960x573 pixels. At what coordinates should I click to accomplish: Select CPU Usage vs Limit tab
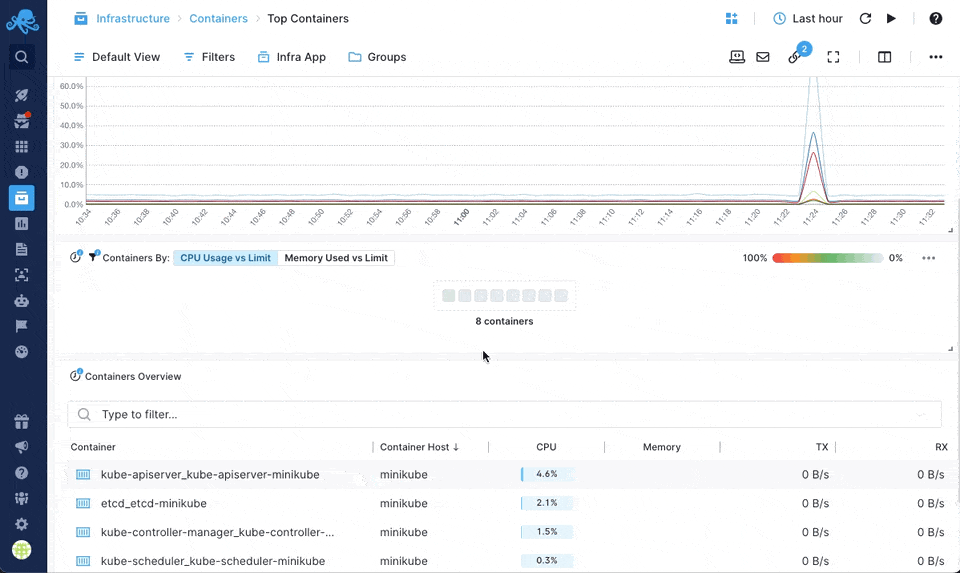(225, 258)
